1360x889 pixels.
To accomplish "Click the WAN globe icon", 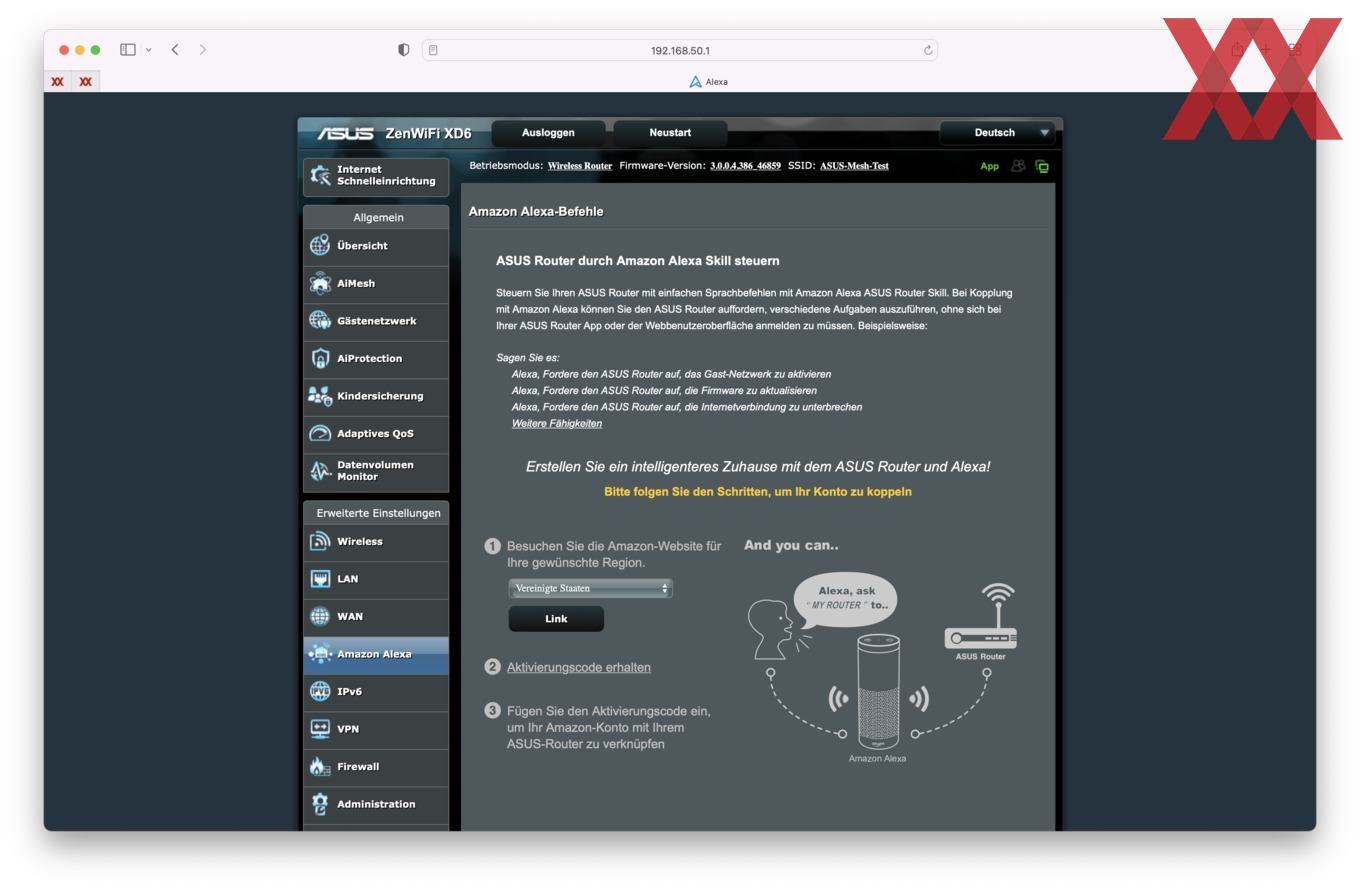I will 320,616.
